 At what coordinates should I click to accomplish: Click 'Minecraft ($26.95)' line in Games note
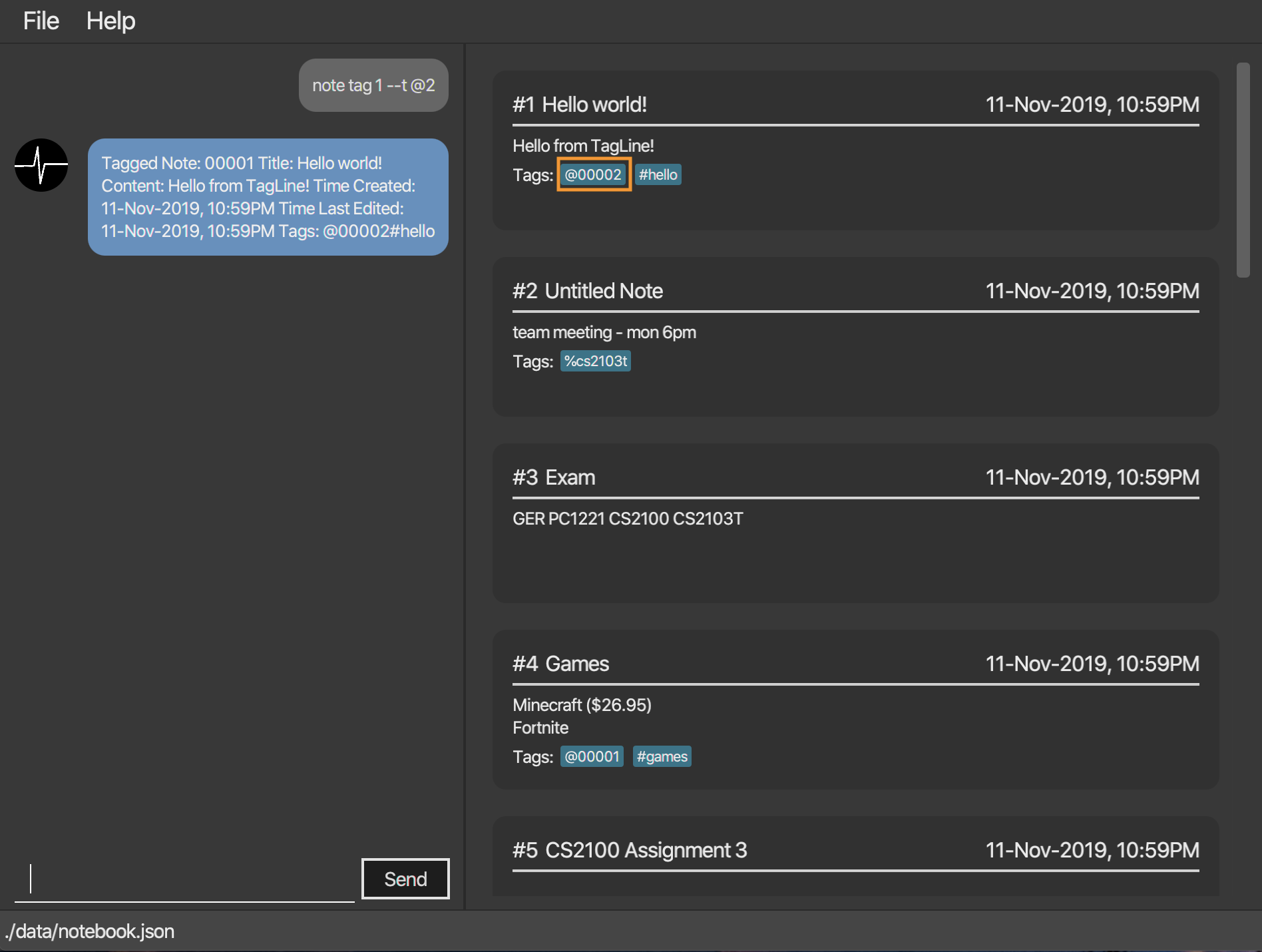coord(582,705)
